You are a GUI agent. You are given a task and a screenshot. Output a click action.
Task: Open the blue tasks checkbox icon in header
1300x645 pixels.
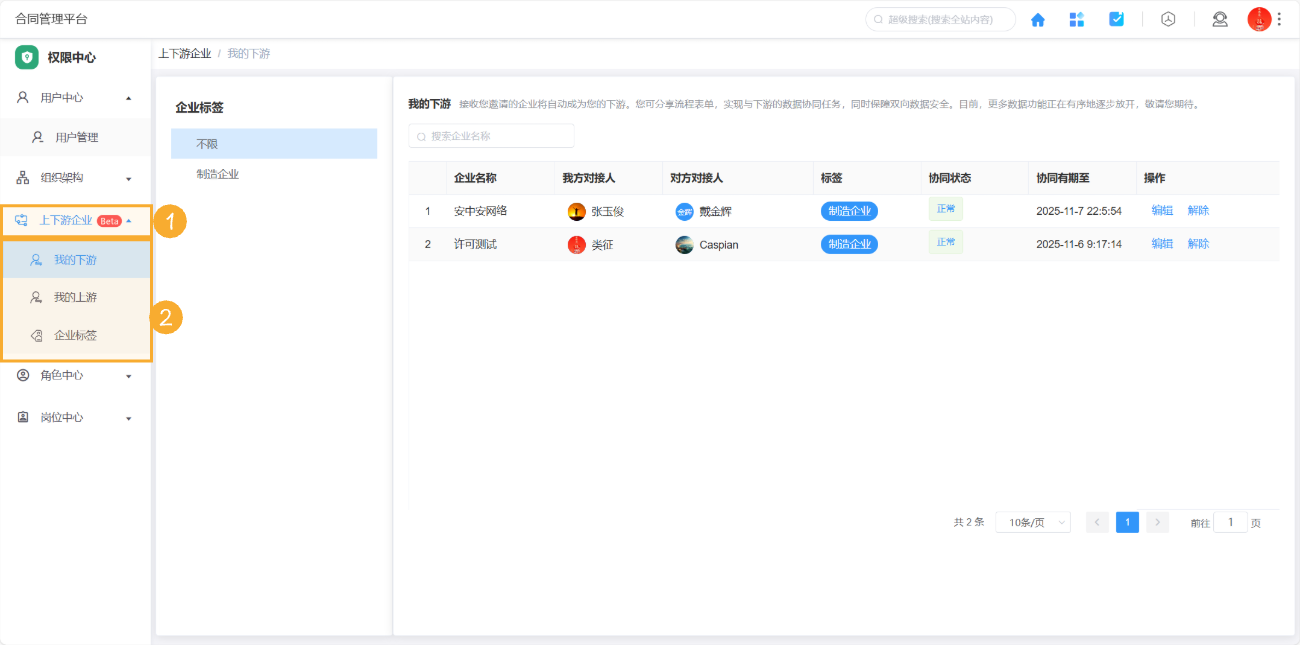[1116, 18]
